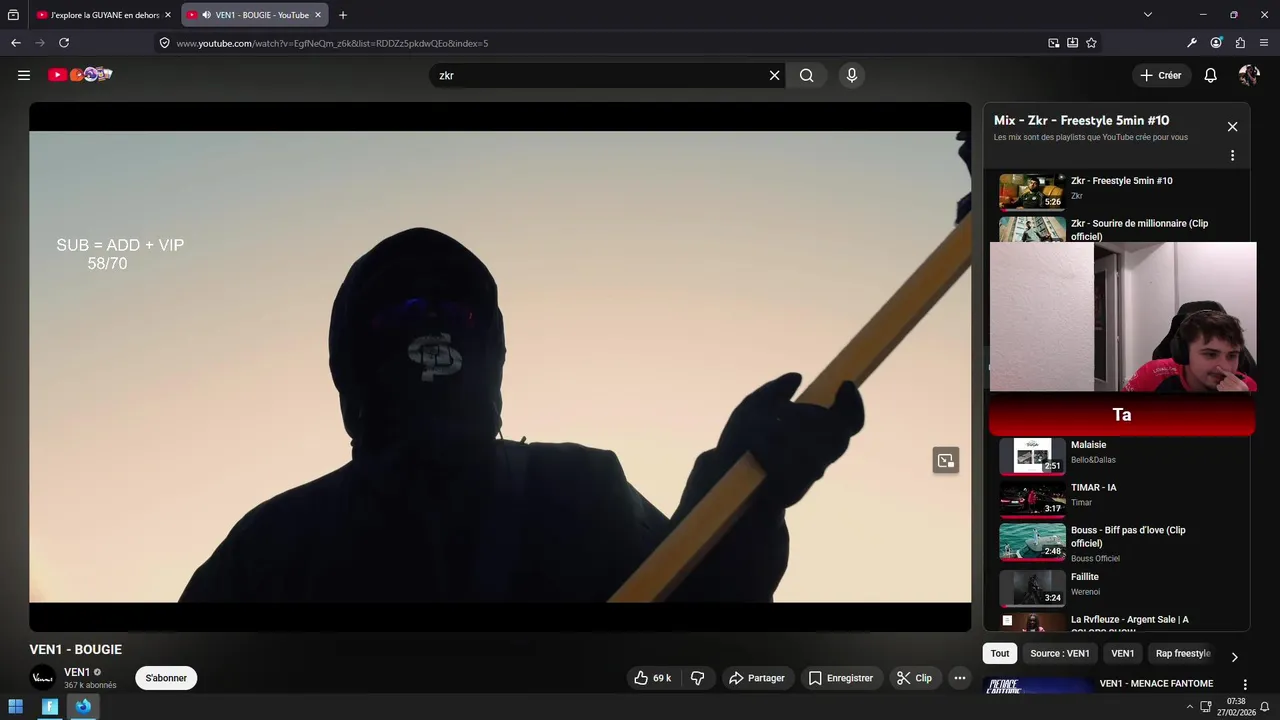Open the VEN1 channel name link

click(77, 672)
